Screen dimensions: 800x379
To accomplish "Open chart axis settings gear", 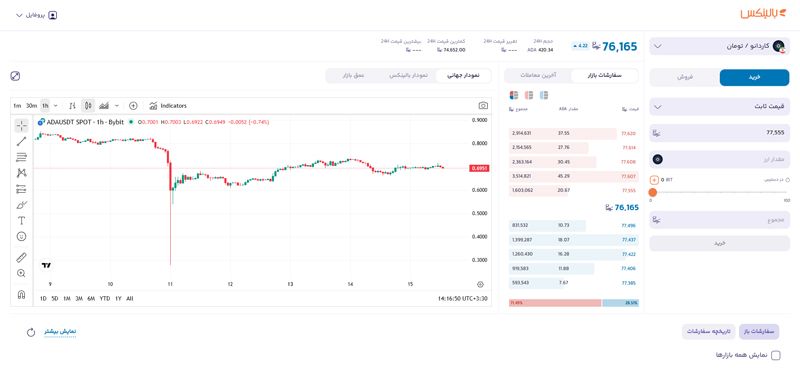I will [x=480, y=285].
